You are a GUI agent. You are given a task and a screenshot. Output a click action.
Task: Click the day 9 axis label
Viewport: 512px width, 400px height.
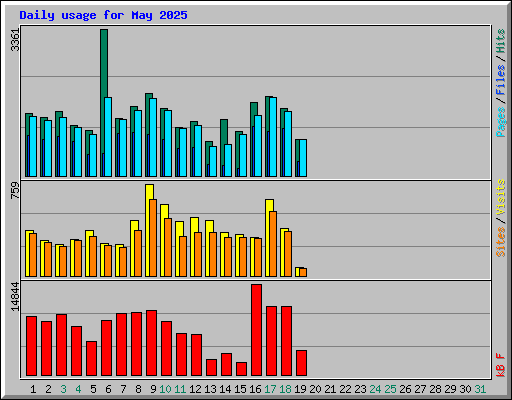click(x=153, y=389)
